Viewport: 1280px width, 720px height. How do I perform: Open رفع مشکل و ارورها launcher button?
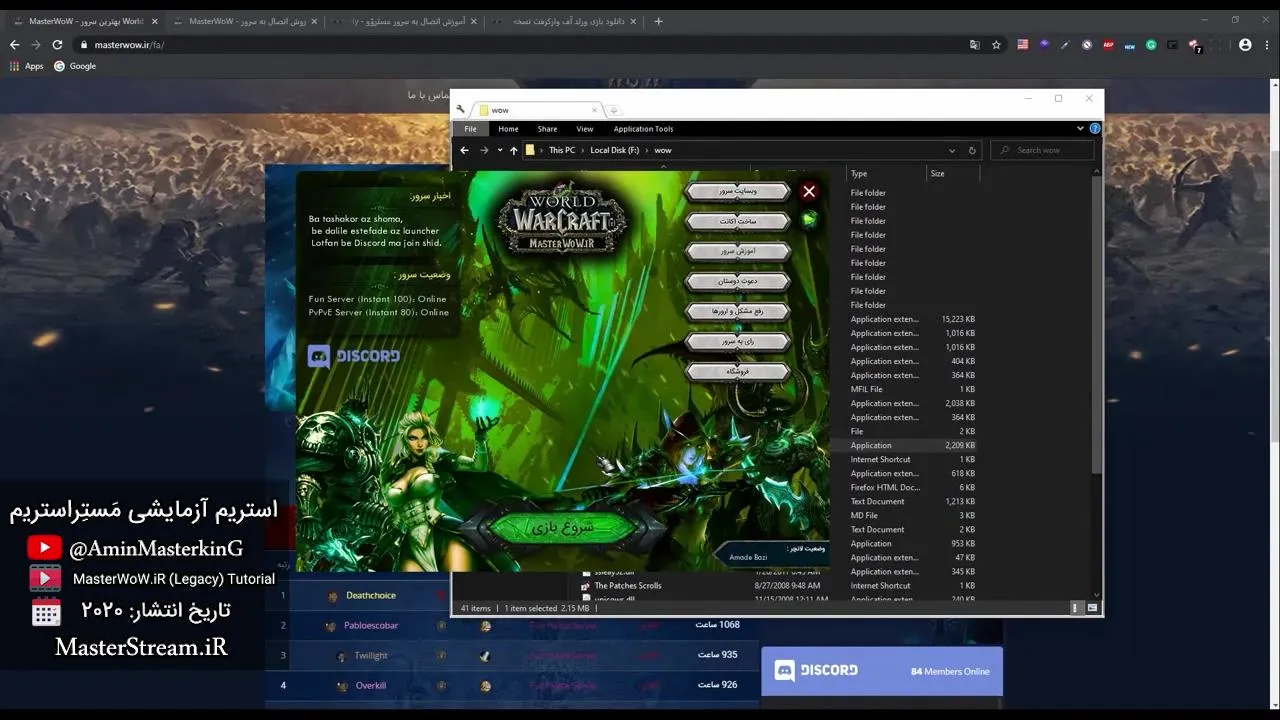[738, 311]
